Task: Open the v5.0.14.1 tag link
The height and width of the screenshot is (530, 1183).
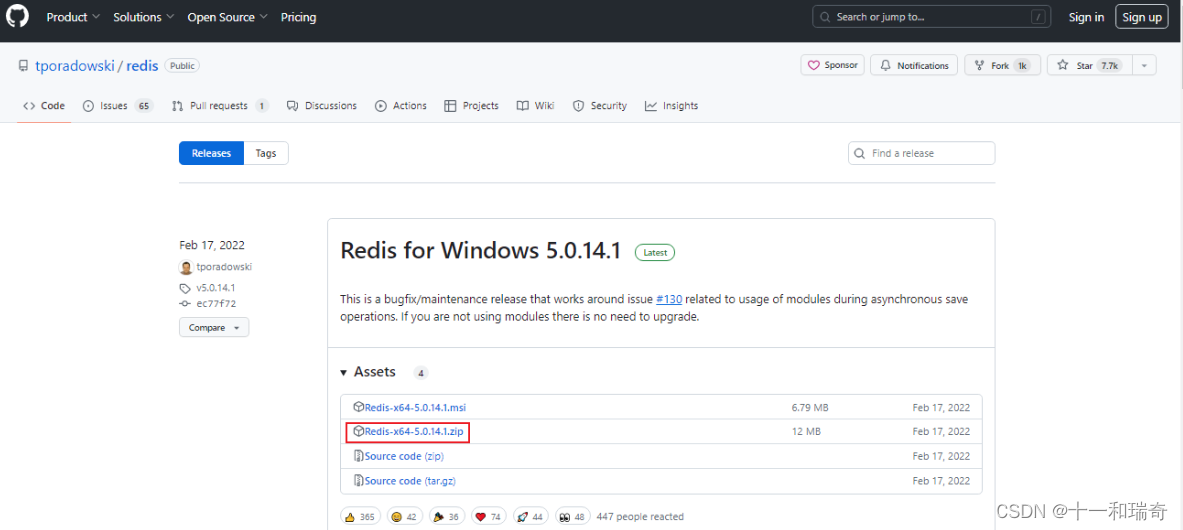Action: (216, 288)
